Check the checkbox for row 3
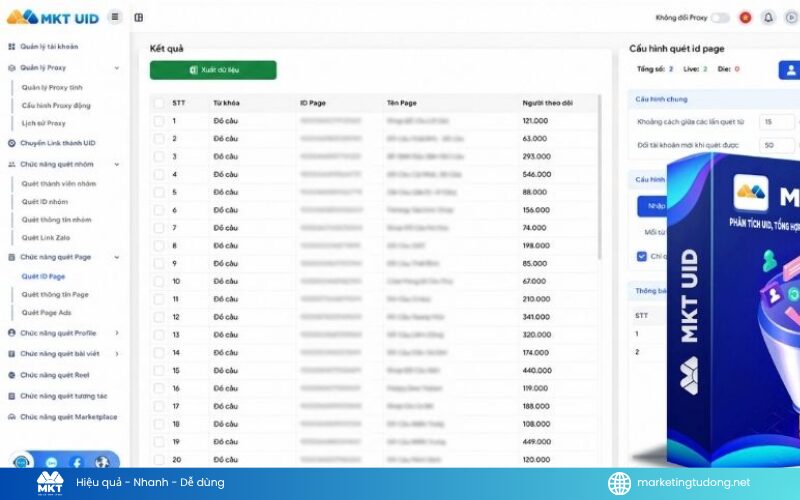 tap(159, 157)
